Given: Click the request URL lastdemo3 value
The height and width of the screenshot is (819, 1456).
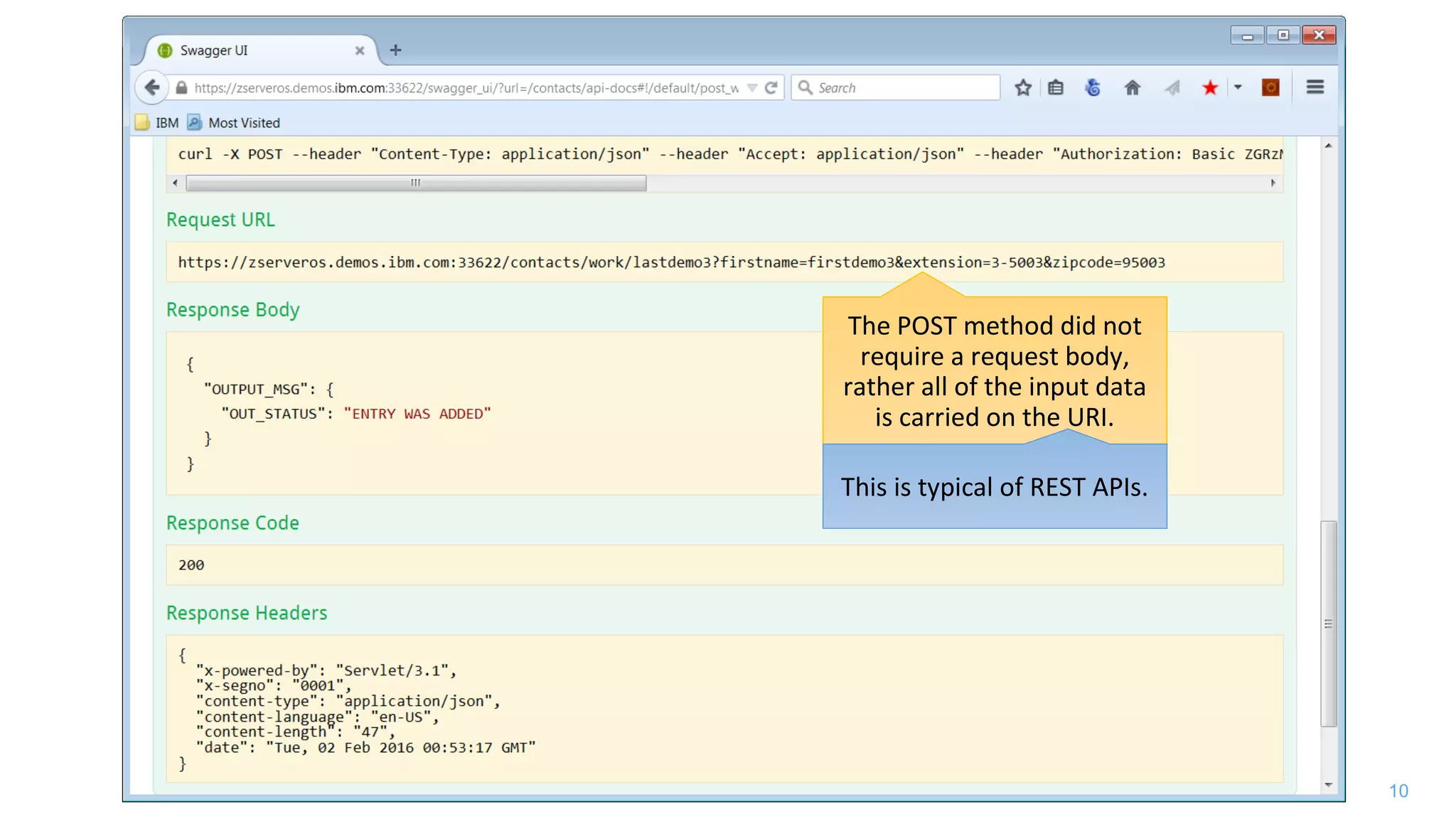Looking at the screenshot, I should pos(672,262).
